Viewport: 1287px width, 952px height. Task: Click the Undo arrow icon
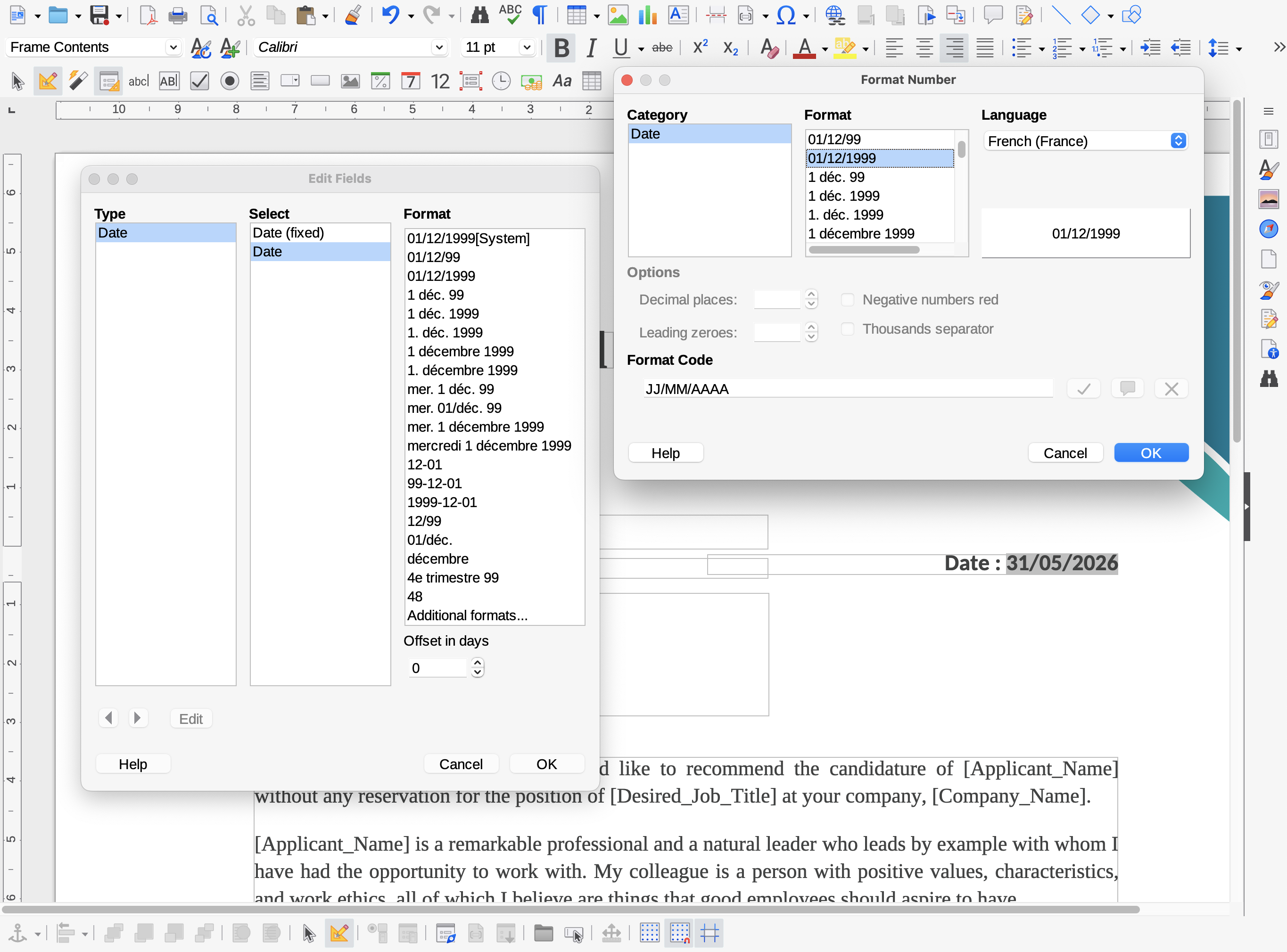click(x=391, y=15)
